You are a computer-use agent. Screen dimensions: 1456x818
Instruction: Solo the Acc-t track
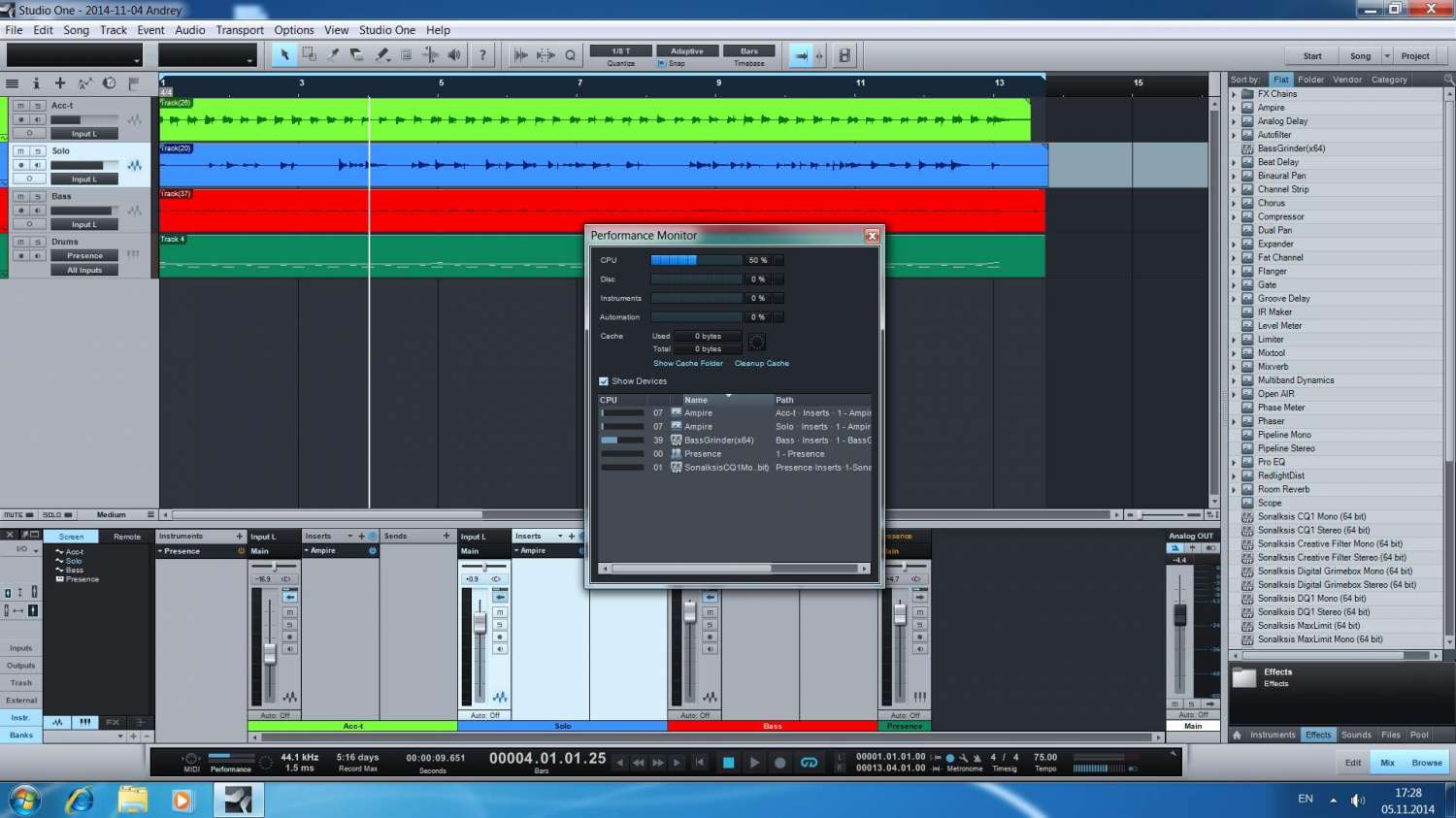point(37,106)
